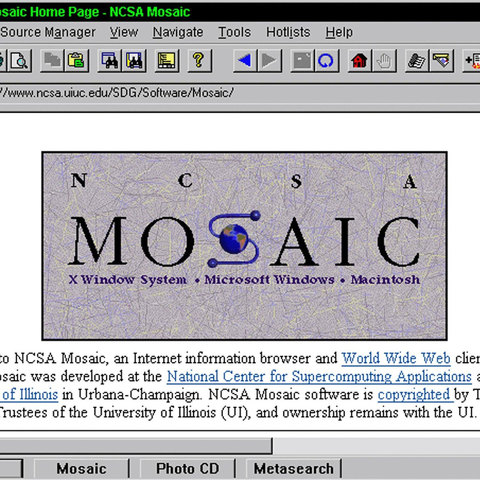480x480 pixels.
Task: Open help with the yellow question mark
Action: pos(199,61)
